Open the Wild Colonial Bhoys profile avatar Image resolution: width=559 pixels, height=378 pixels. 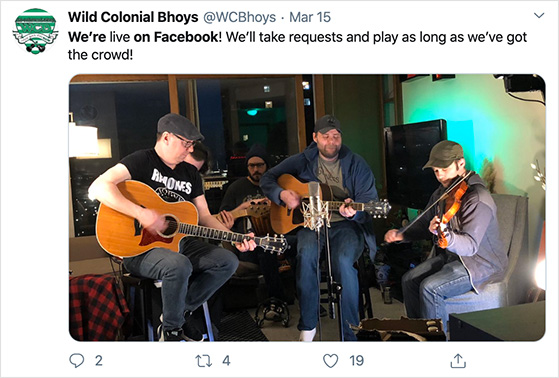[x=35, y=31]
